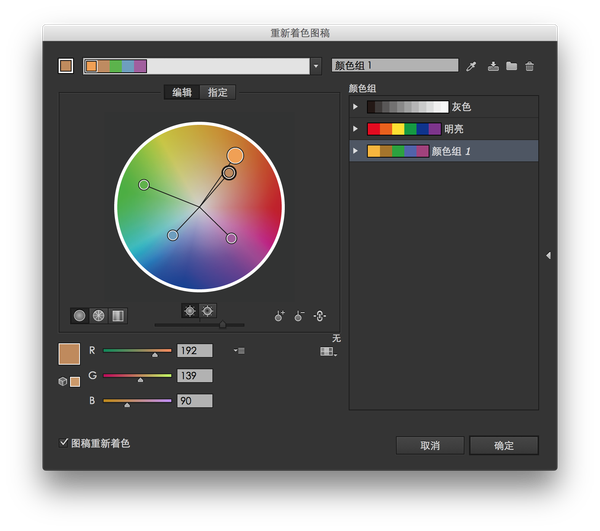This screenshot has height=531, width=600.
Task: Save changes to the color group icon
Action: (x=493, y=66)
